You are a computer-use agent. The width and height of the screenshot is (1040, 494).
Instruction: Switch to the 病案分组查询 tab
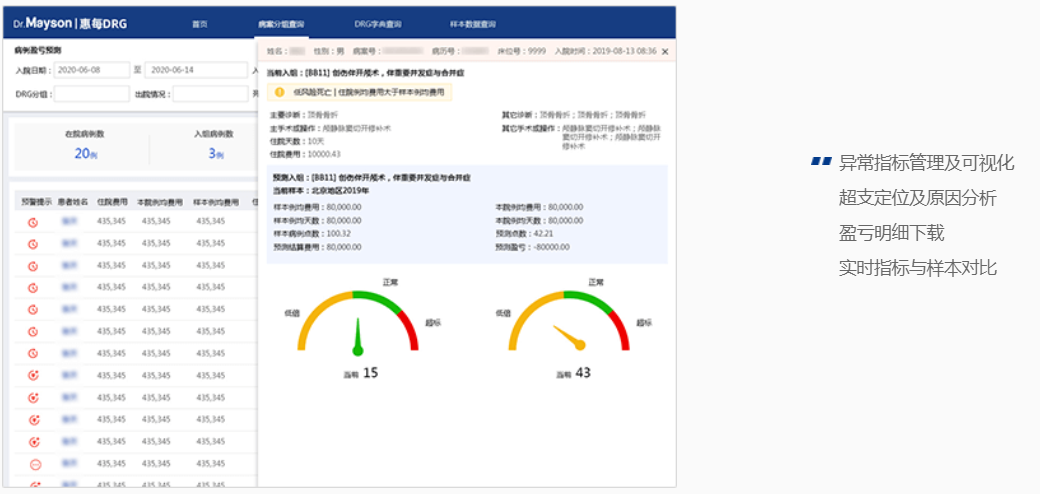pos(281,25)
